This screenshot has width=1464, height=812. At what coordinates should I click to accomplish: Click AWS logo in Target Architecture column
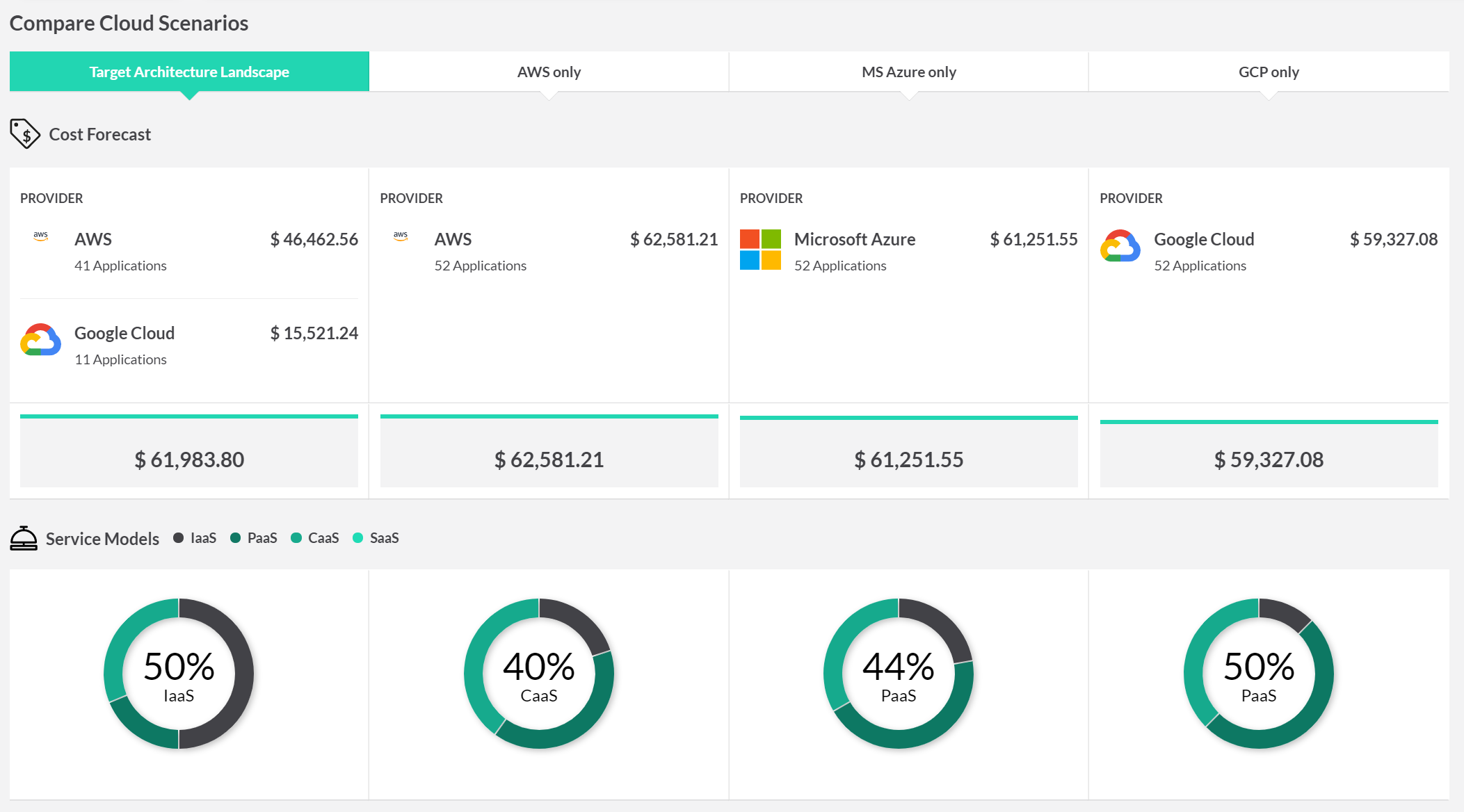tap(41, 236)
